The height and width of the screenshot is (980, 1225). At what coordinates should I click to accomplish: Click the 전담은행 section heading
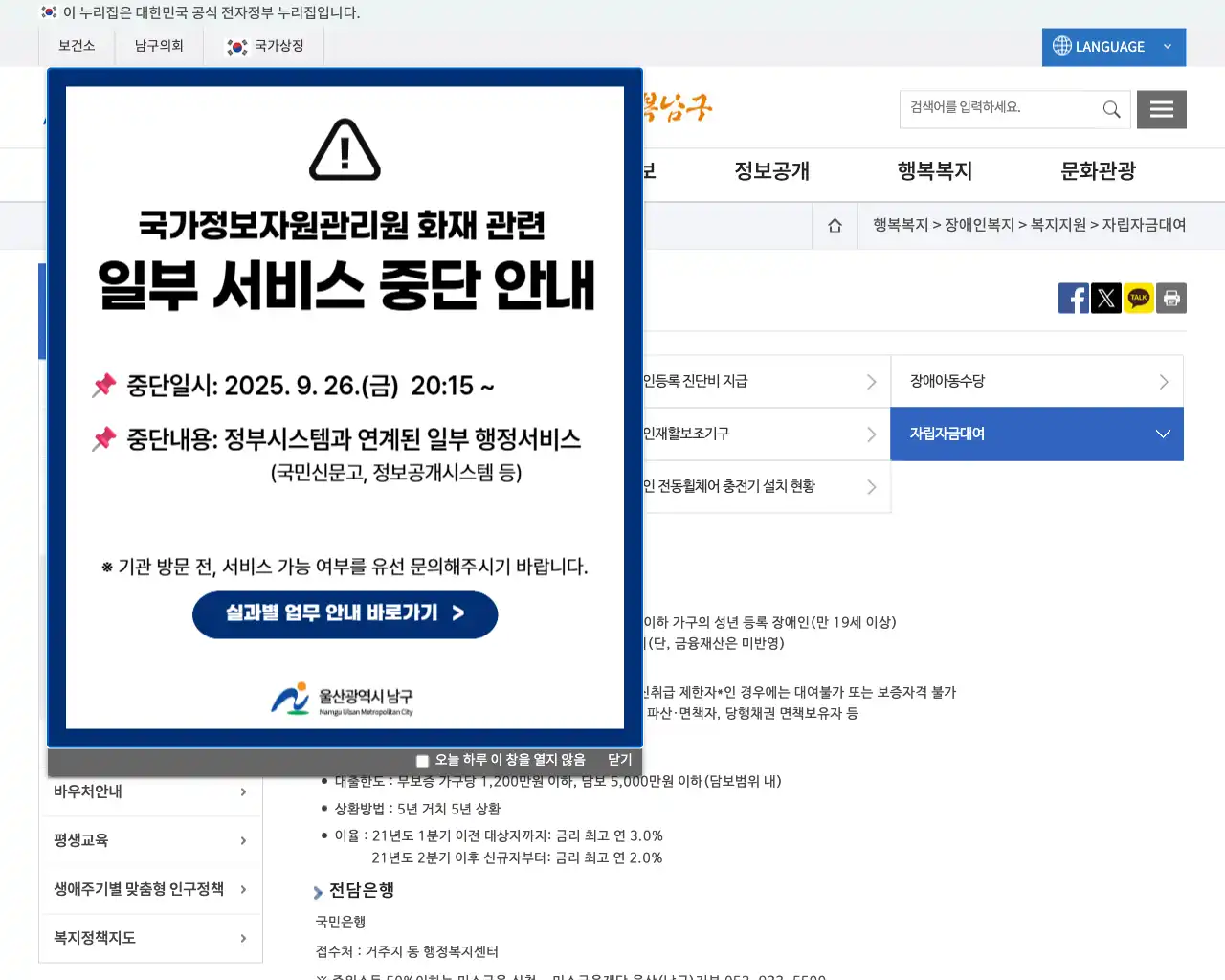(x=362, y=891)
